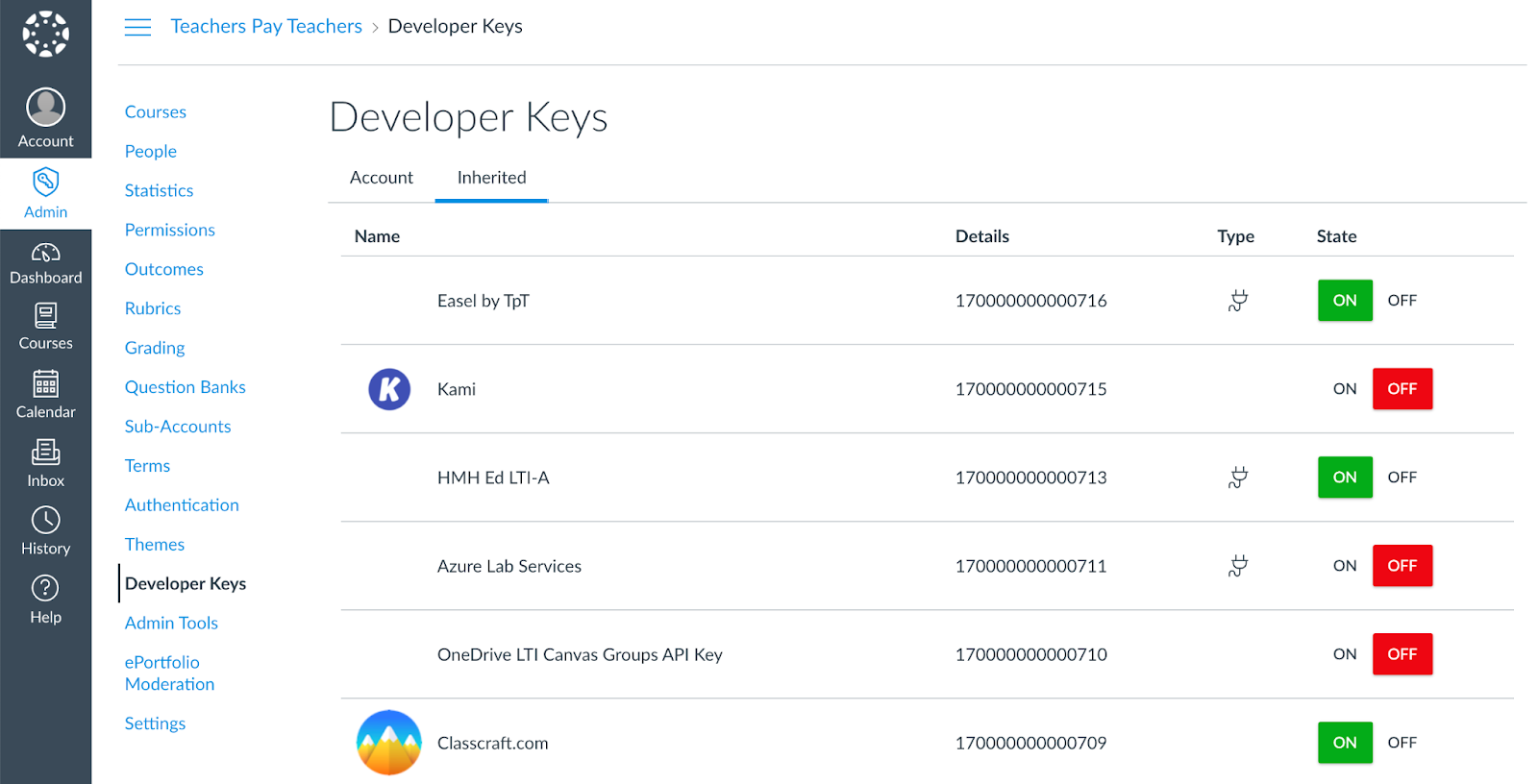Click key ID 170000000000713
1538x784 pixels.
click(x=1030, y=478)
